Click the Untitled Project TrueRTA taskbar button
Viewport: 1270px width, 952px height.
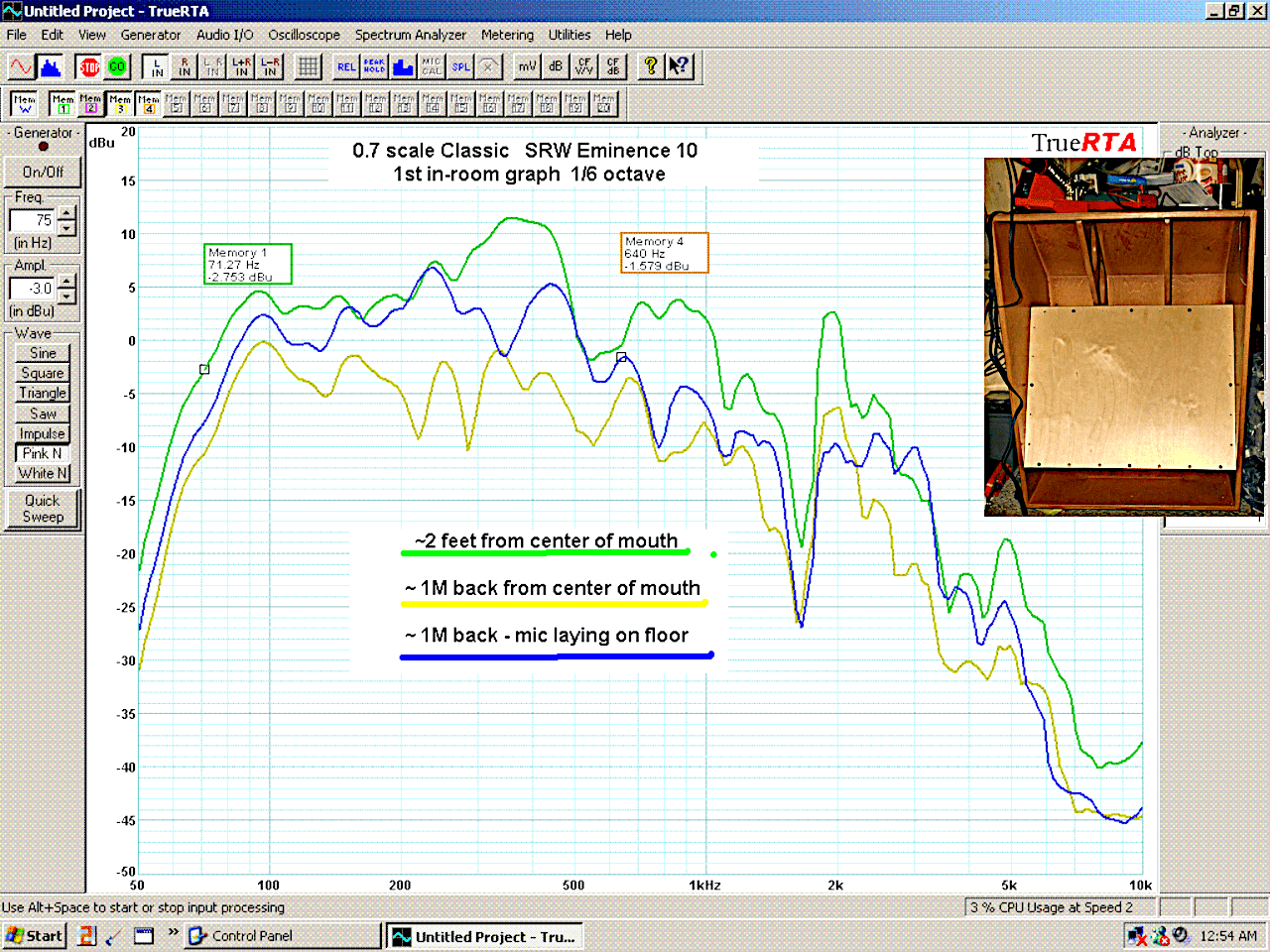(484, 936)
